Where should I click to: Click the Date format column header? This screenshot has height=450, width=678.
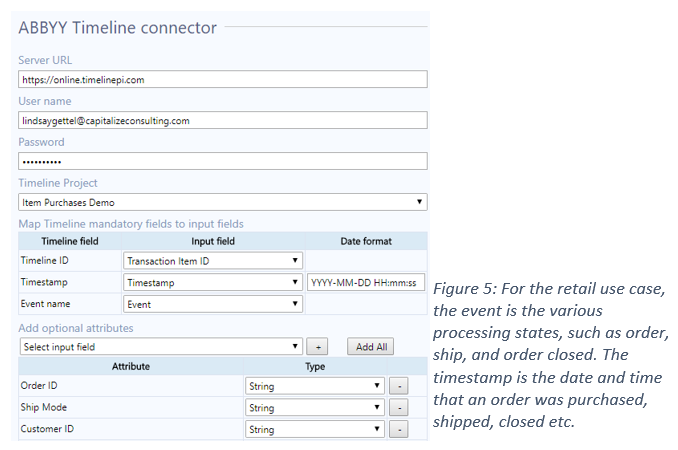click(x=367, y=241)
